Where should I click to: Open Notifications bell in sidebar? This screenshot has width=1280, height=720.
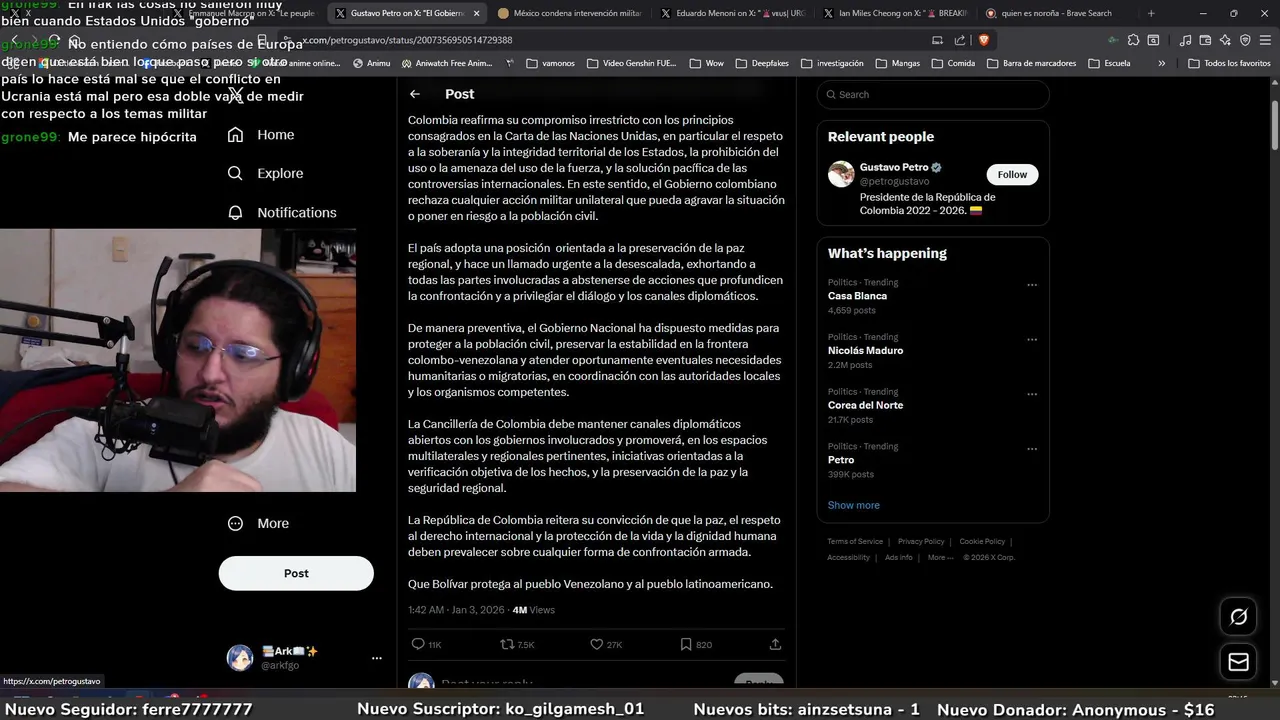pos(282,213)
